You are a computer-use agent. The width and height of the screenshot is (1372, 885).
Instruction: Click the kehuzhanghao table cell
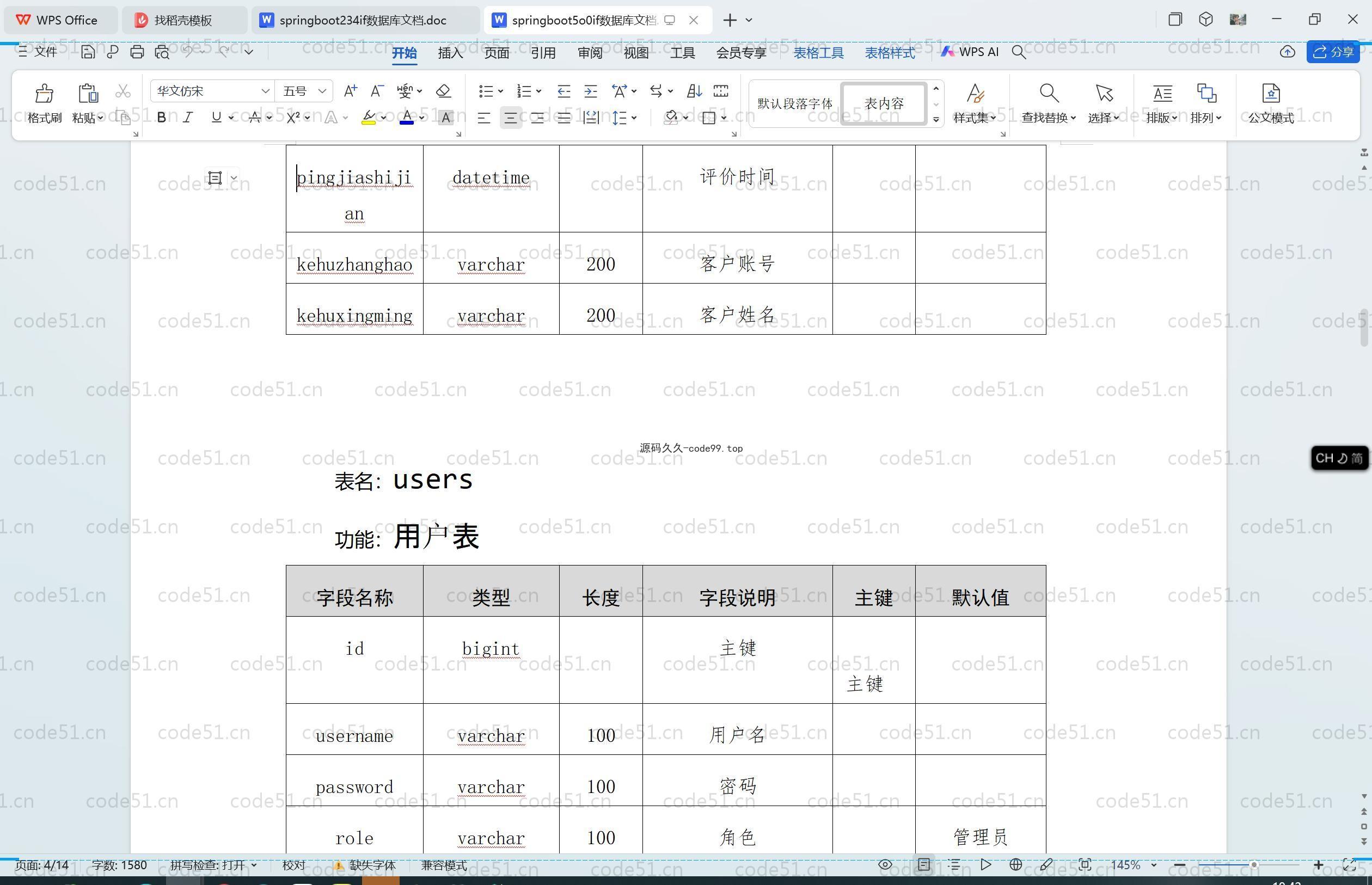(x=354, y=258)
